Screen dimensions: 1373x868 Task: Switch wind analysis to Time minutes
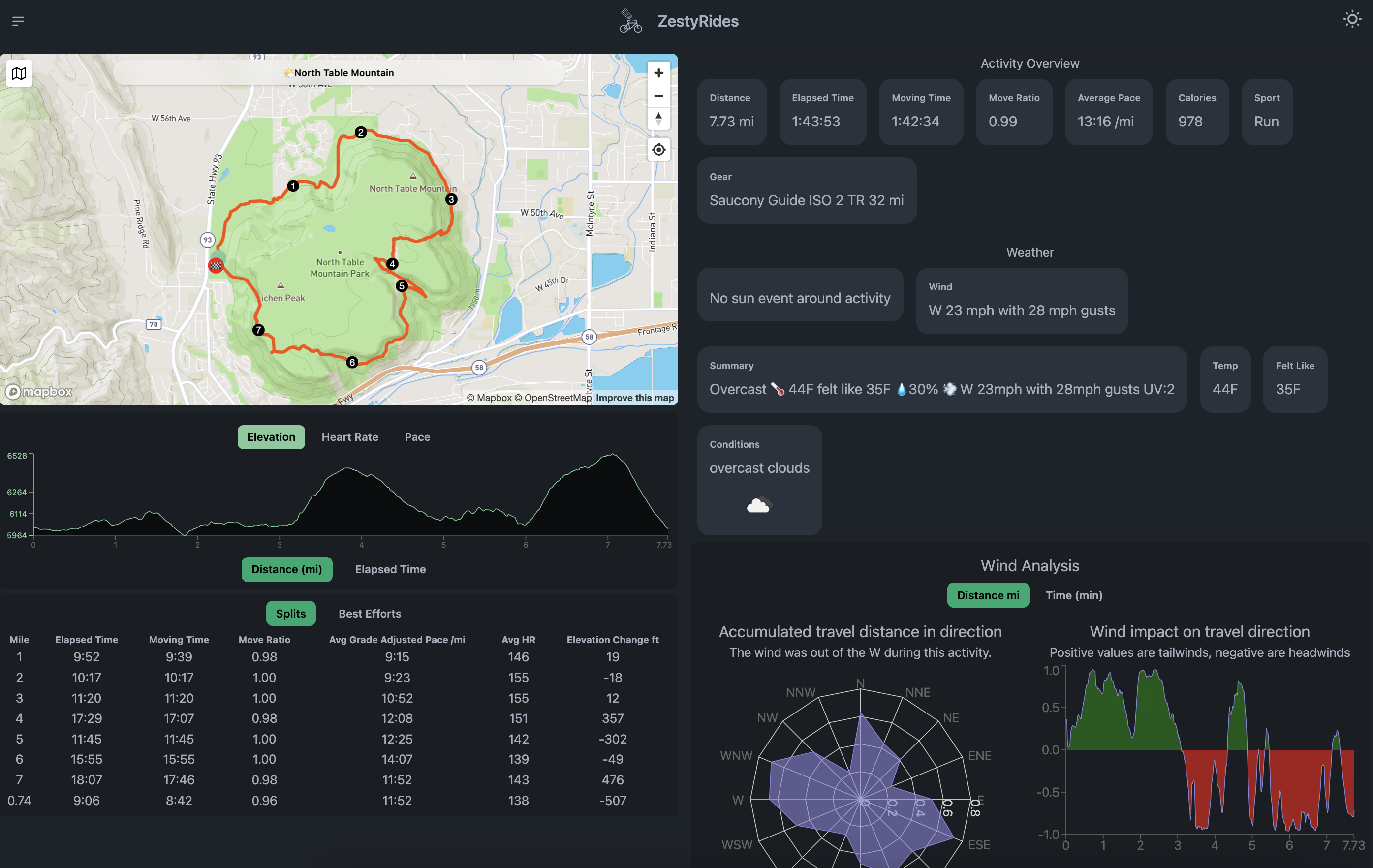click(1073, 595)
